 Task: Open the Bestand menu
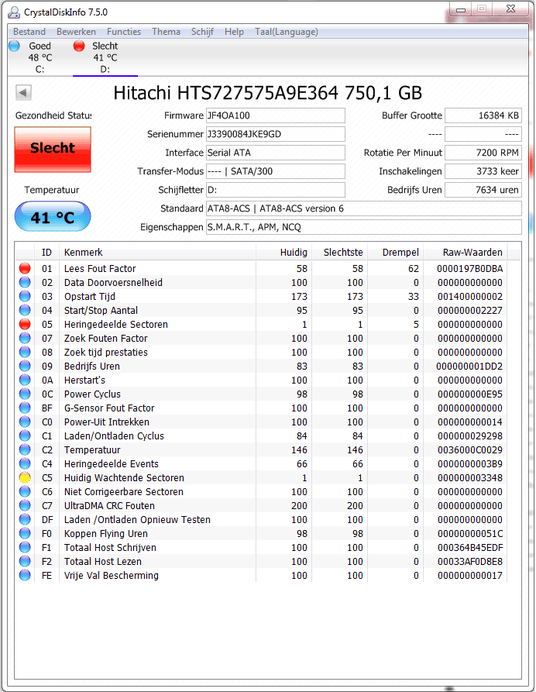click(29, 32)
